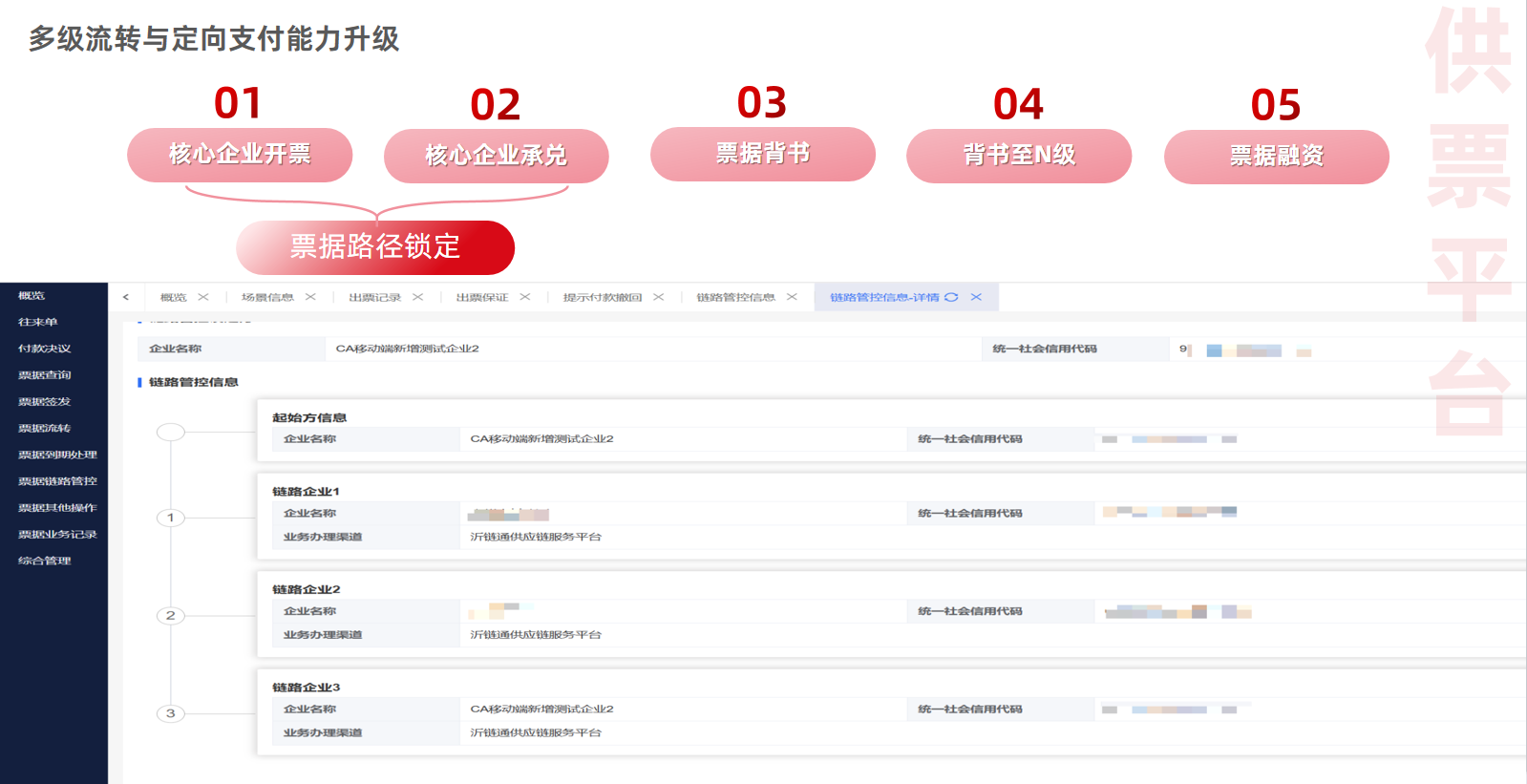Open 往来单 in the sidebar

tap(38, 323)
